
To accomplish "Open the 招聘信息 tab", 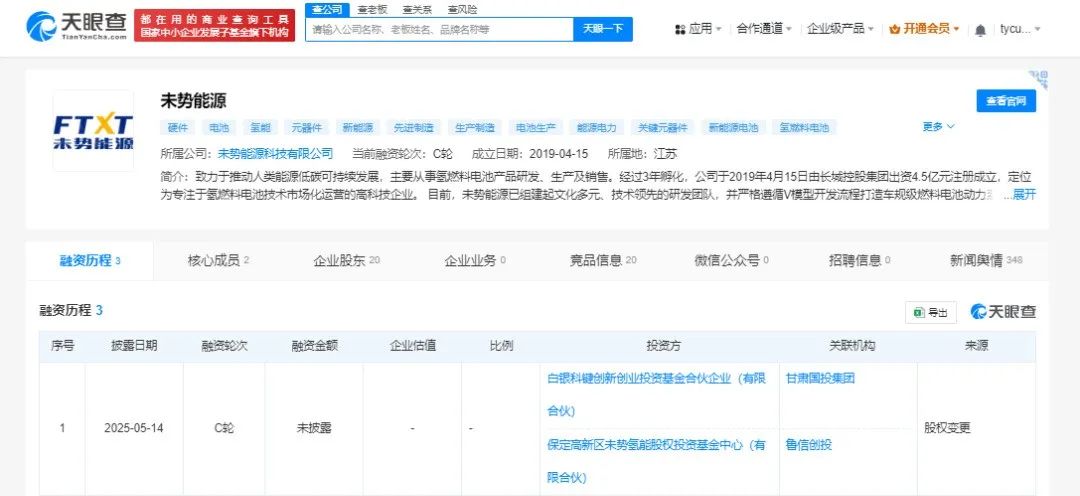I will point(860,260).
